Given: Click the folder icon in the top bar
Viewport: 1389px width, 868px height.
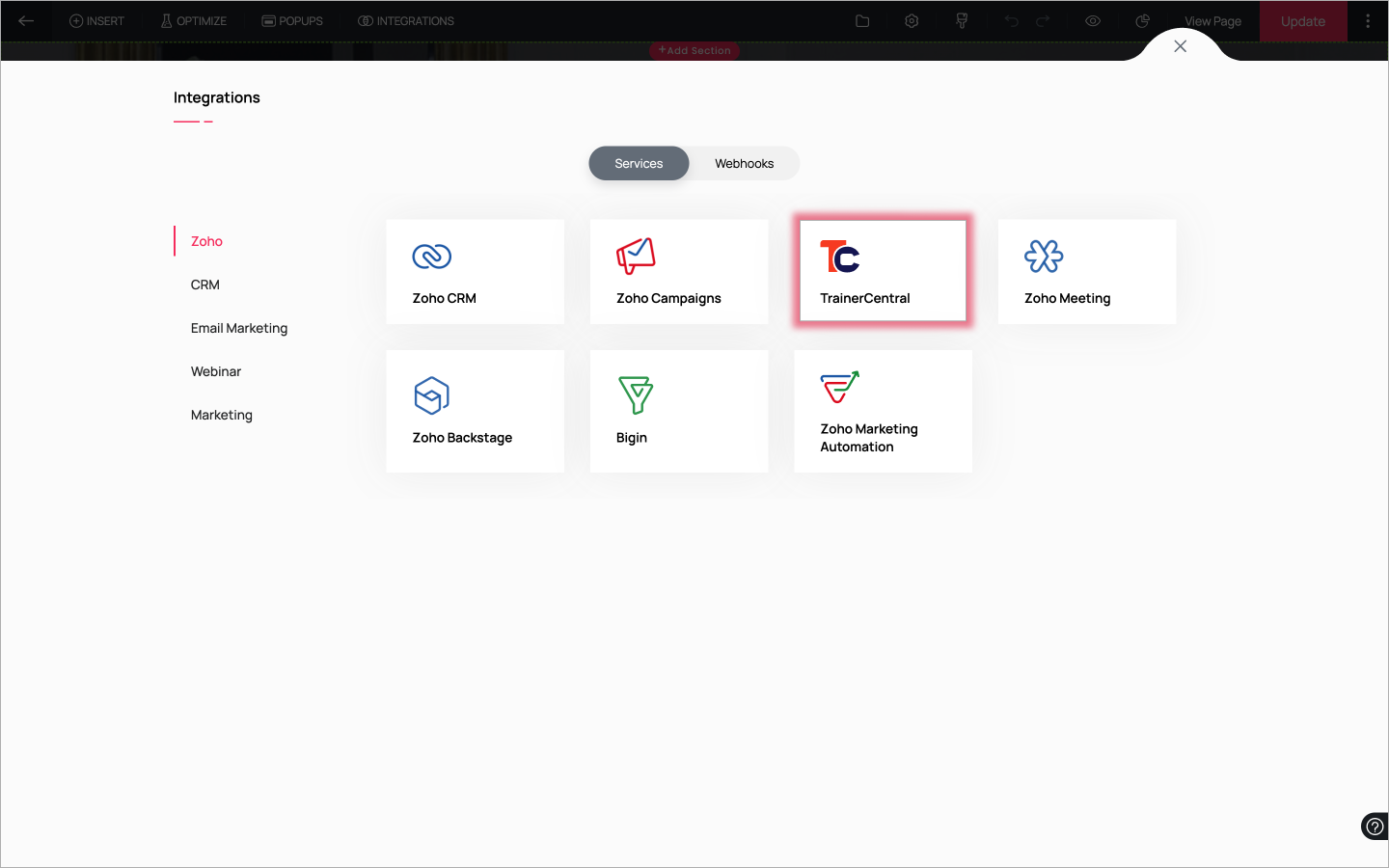Looking at the screenshot, I should tap(862, 21).
